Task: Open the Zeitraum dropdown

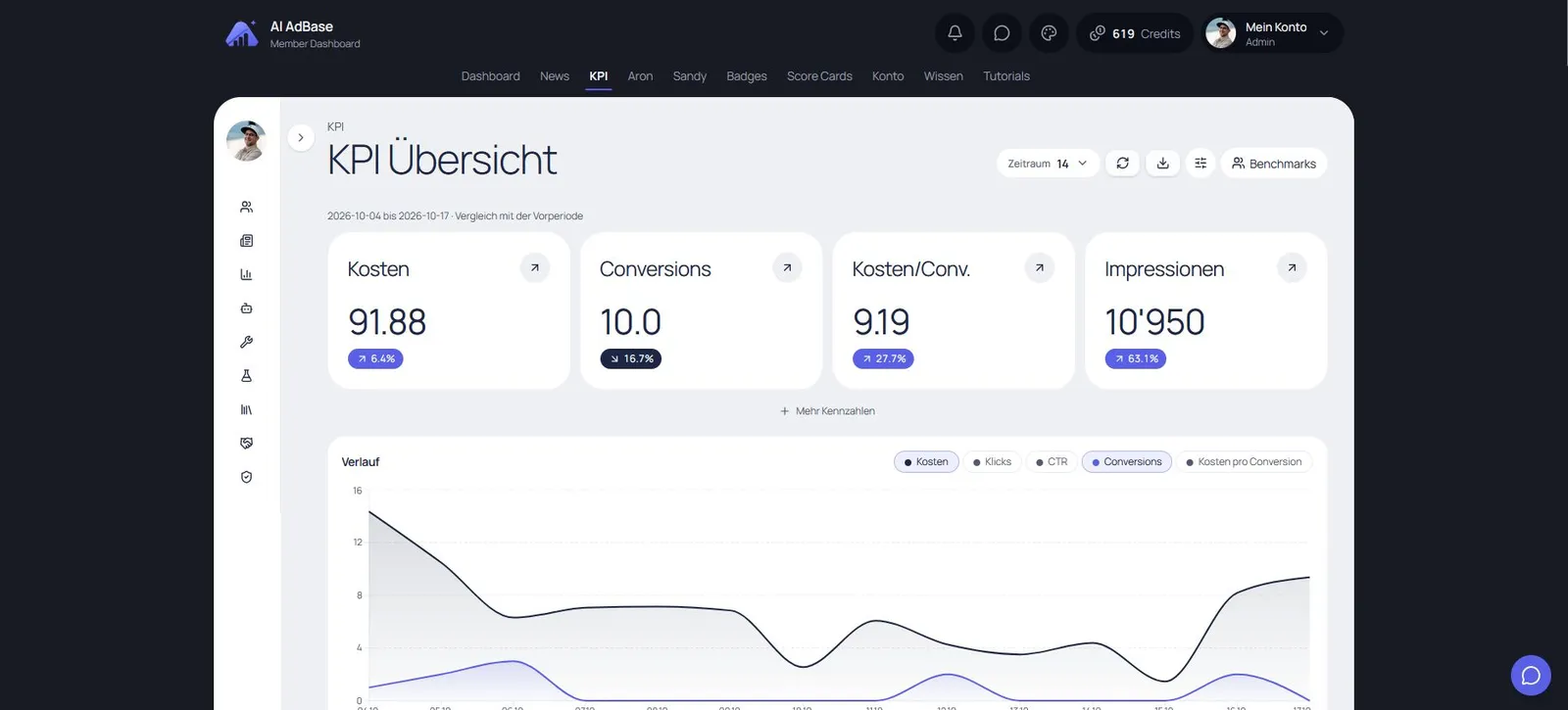Action: coord(1048,164)
